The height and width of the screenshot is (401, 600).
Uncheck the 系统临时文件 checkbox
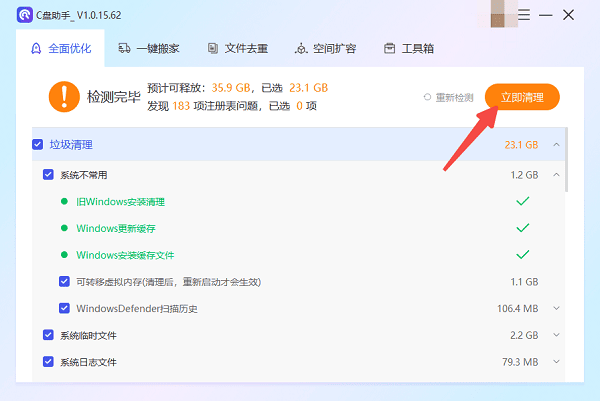tap(48, 335)
